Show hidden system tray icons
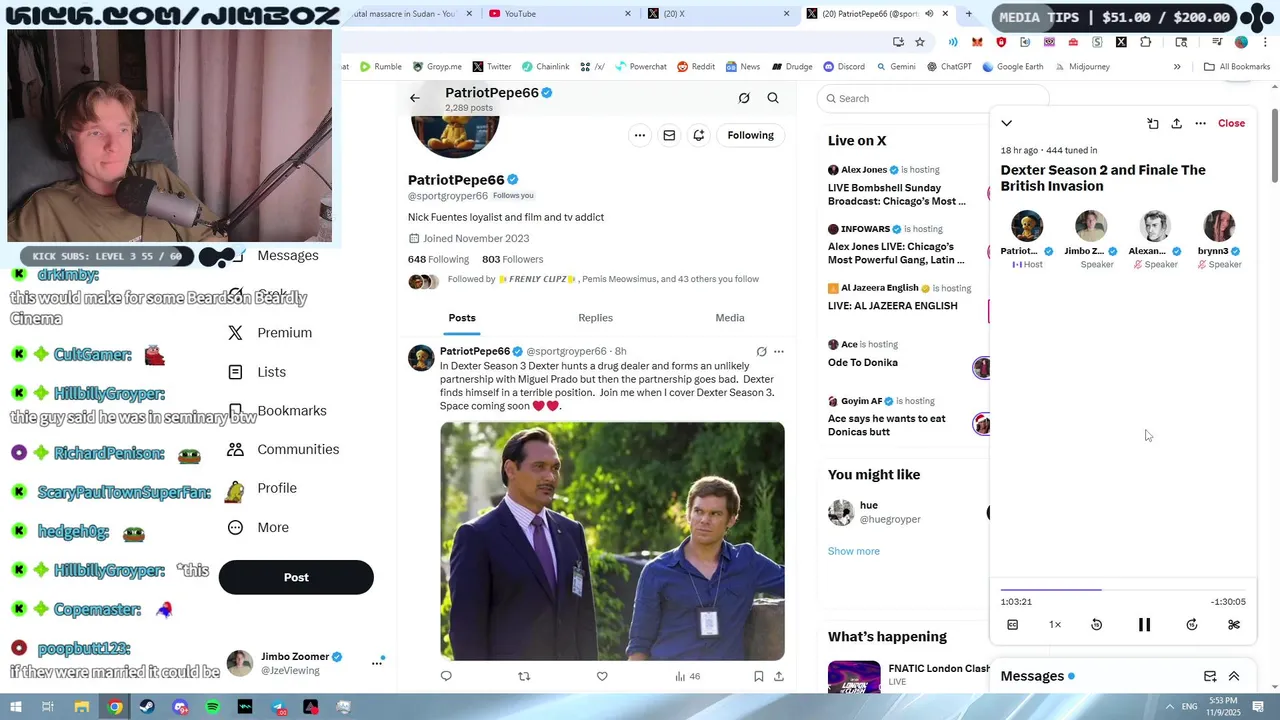 point(1170,707)
